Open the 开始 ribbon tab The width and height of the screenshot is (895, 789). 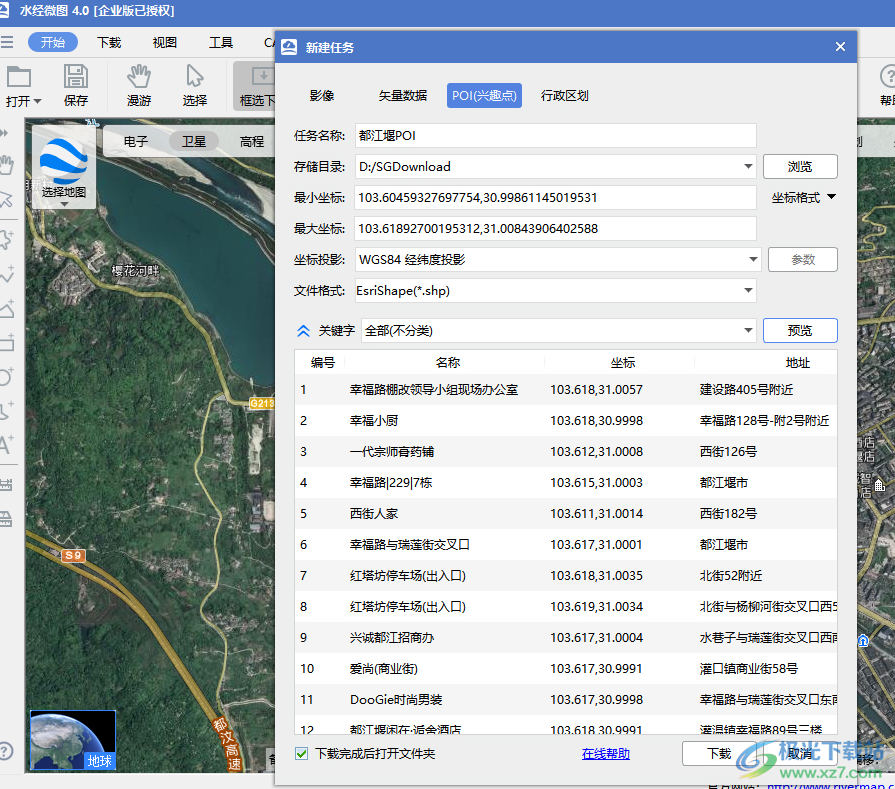[53, 42]
